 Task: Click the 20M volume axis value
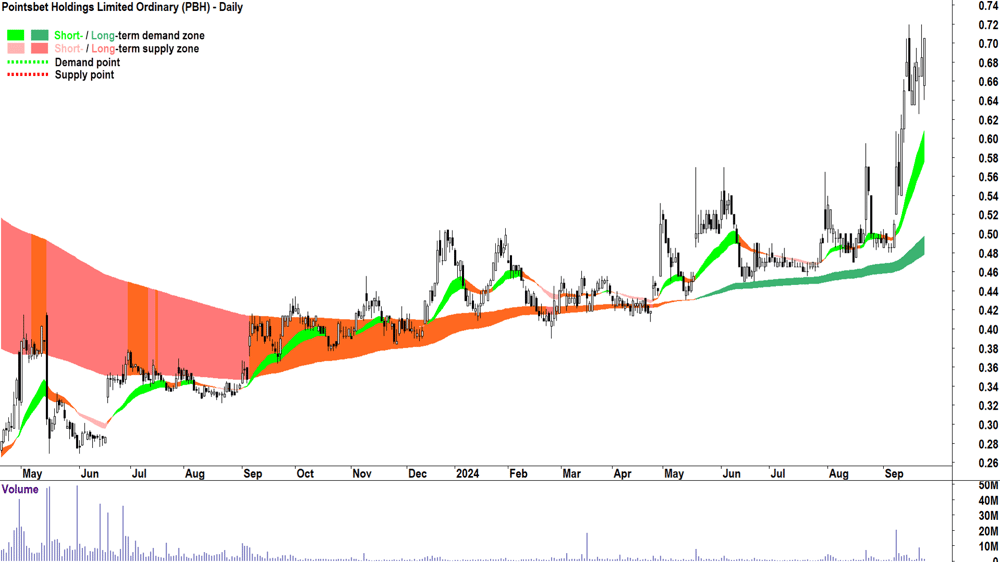pos(989,531)
